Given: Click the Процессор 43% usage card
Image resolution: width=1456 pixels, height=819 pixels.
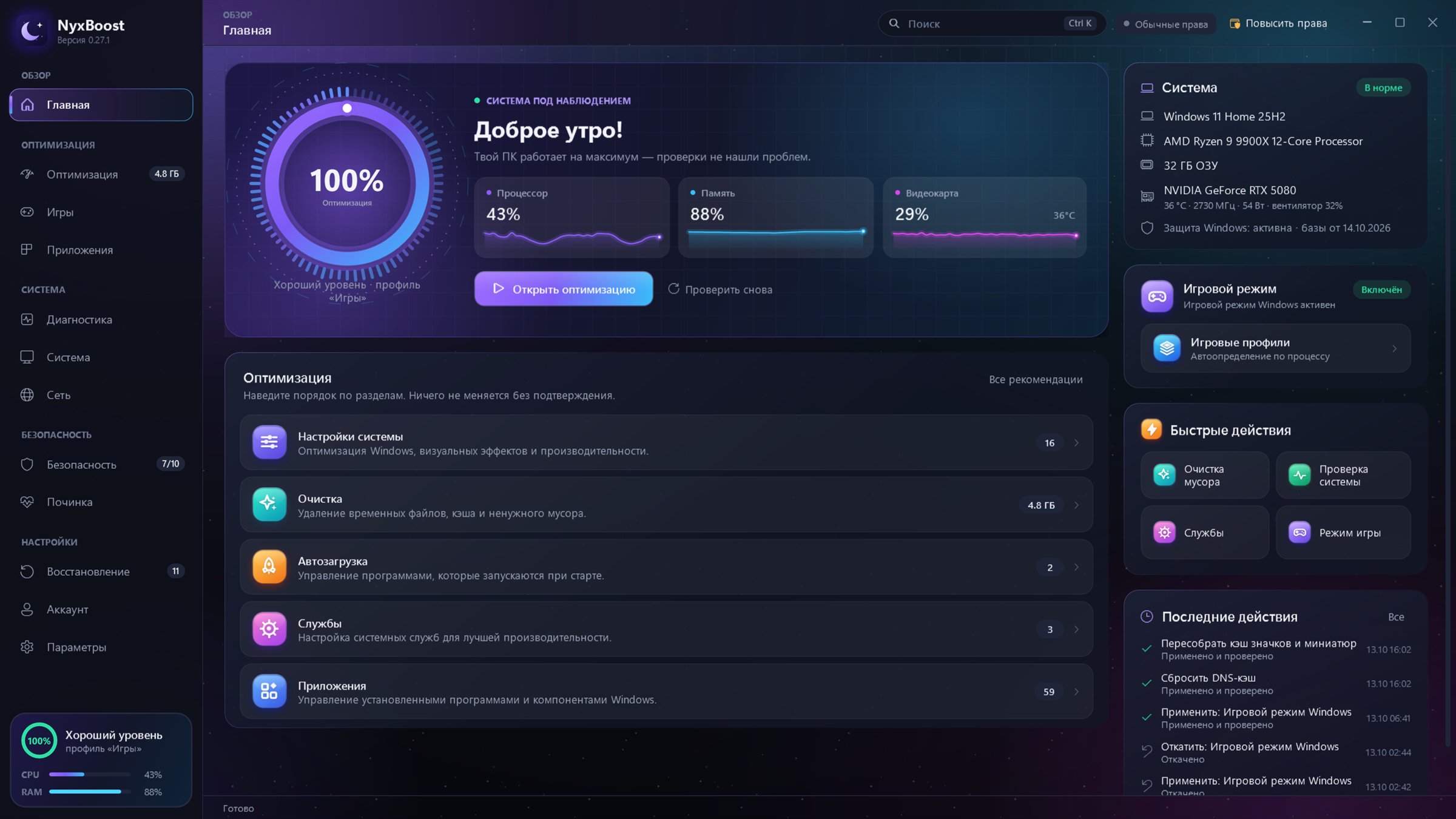Looking at the screenshot, I should pos(571,217).
